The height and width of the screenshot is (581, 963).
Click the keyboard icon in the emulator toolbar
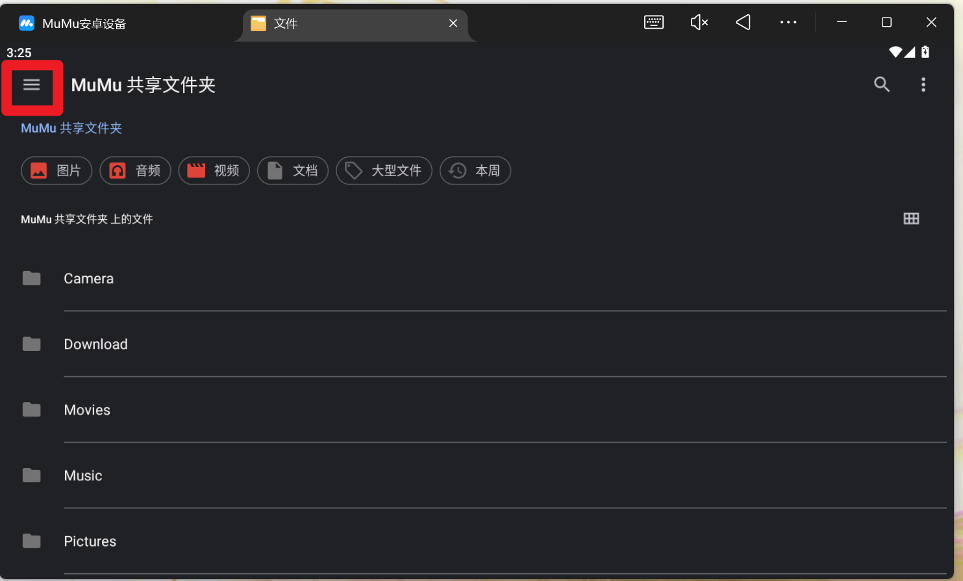tap(653, 21)
